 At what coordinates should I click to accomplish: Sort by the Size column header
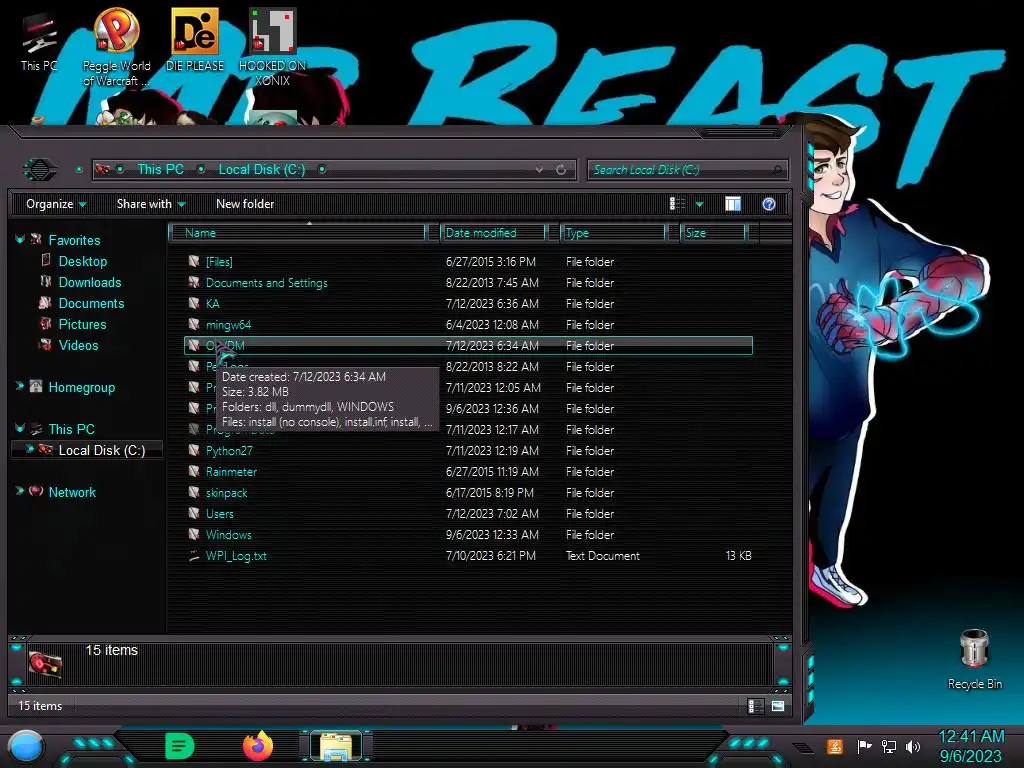click(x=714, y=232)
